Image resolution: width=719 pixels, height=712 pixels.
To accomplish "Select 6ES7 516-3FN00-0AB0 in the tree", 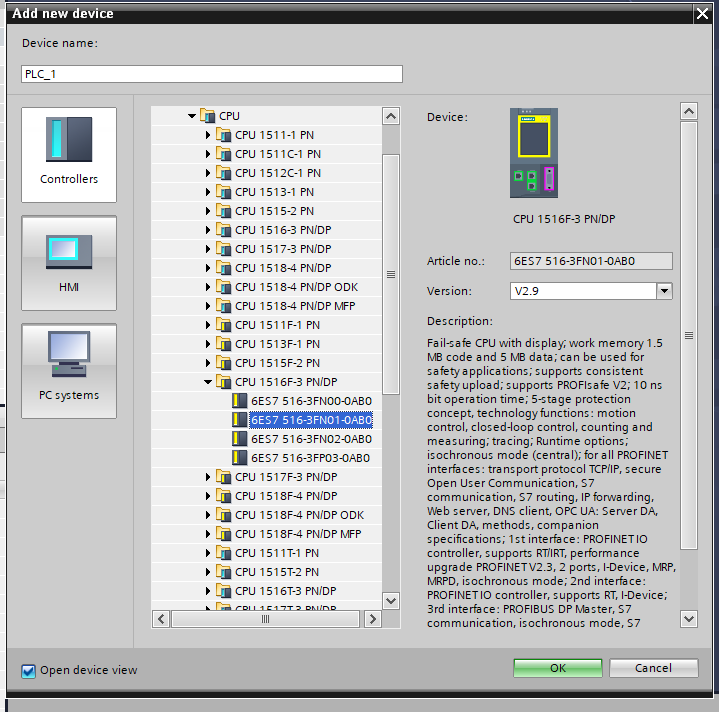I will point(311,401).
